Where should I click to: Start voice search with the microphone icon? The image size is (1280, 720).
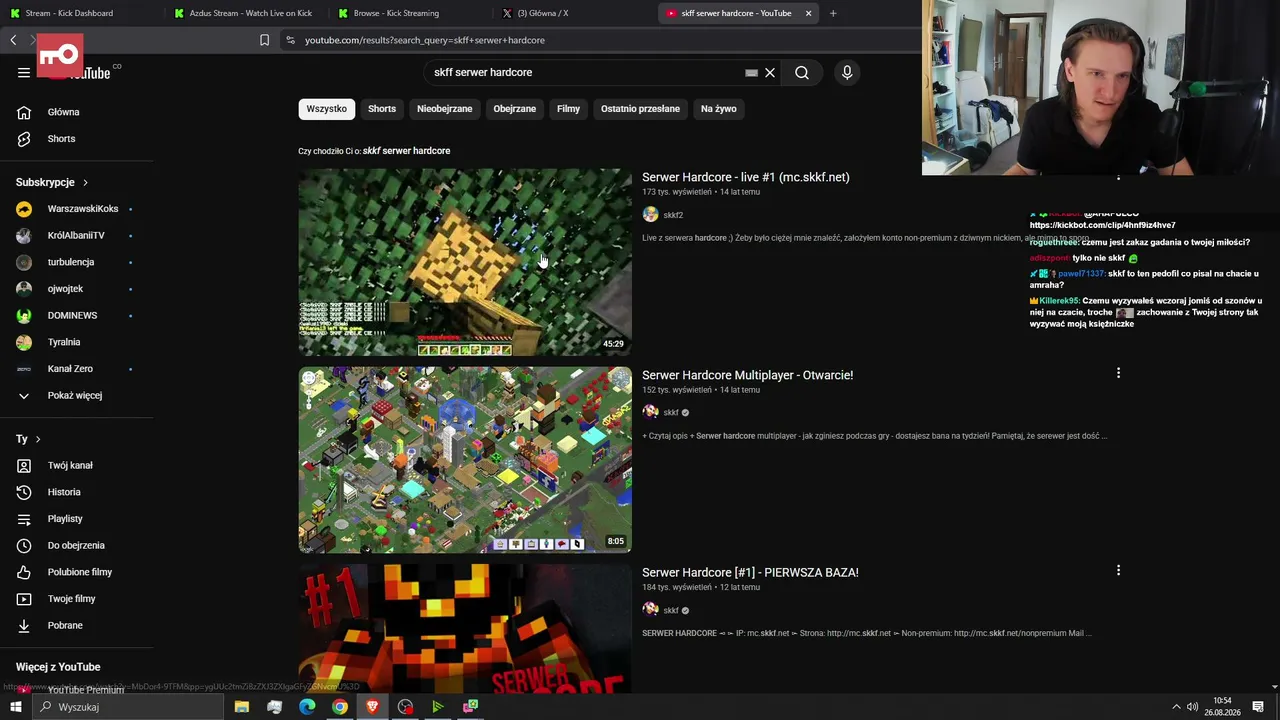click(847, 72)
